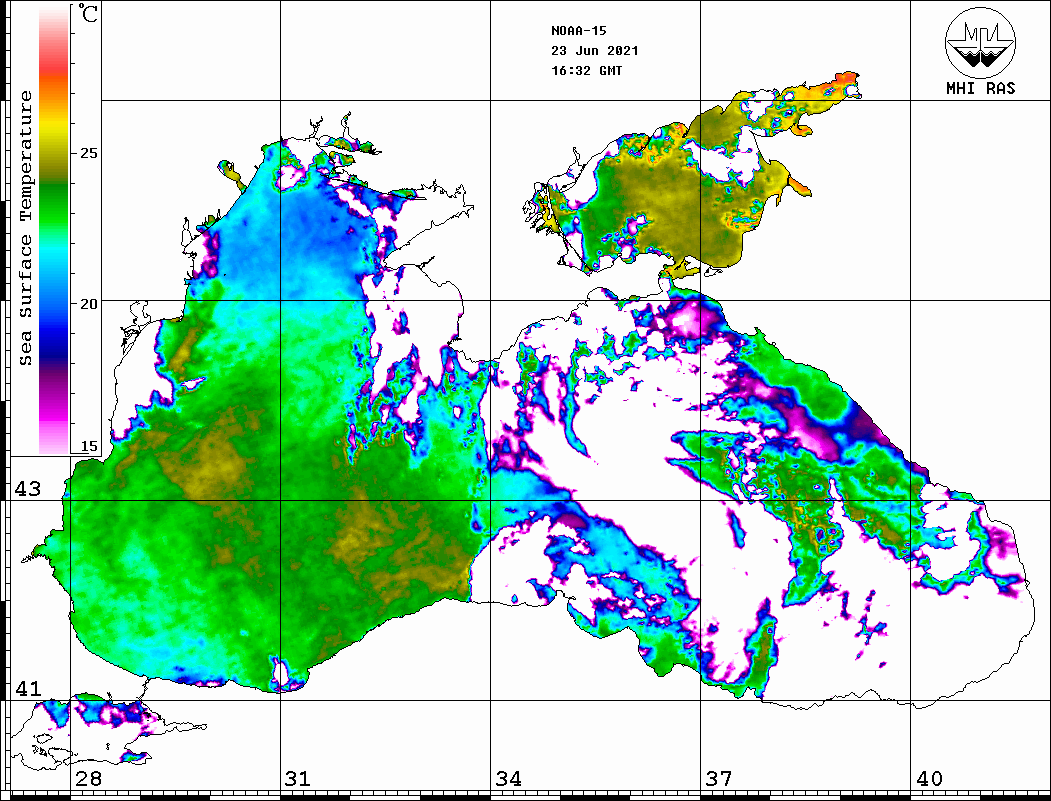This screenshot has height=801, width=1051.
Task: Click the "MHI RAS" label text
Action: point(981,88)
